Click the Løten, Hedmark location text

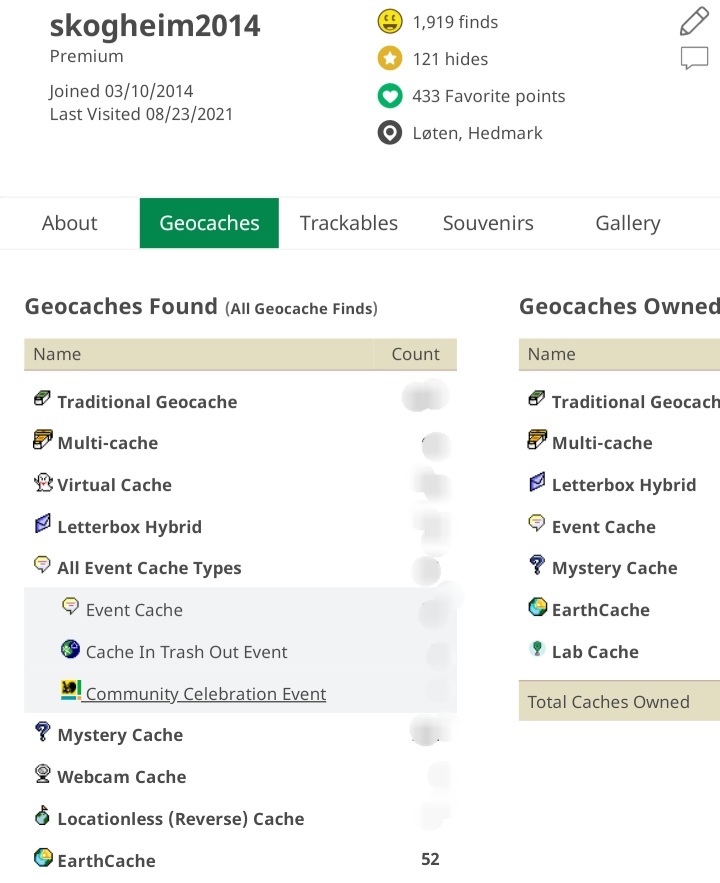pos(477,133)
